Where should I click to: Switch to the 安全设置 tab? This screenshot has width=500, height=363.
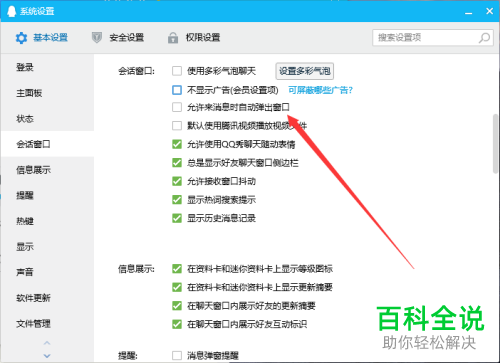(x=118, y=38)
